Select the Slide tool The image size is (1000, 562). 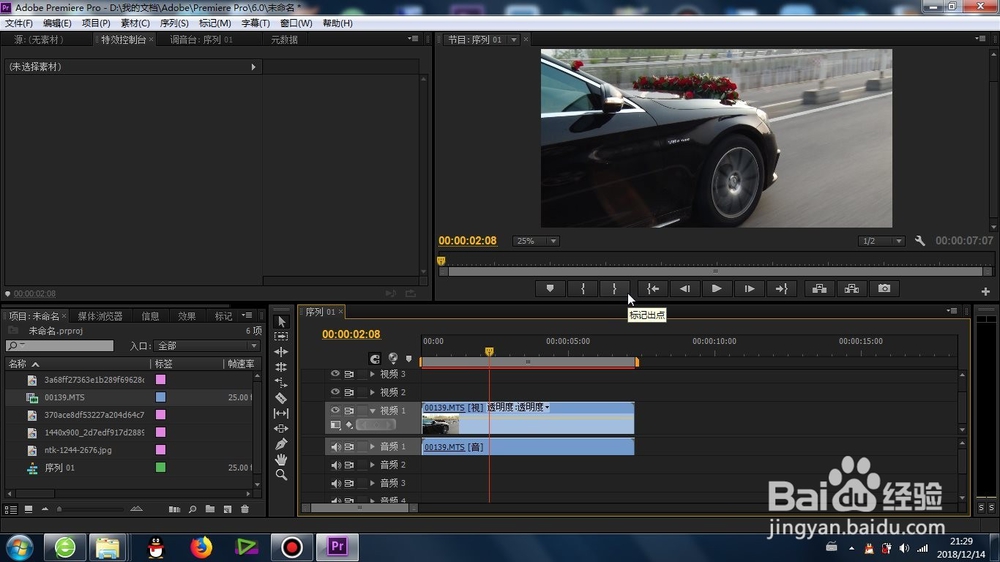tap(281, 429)
